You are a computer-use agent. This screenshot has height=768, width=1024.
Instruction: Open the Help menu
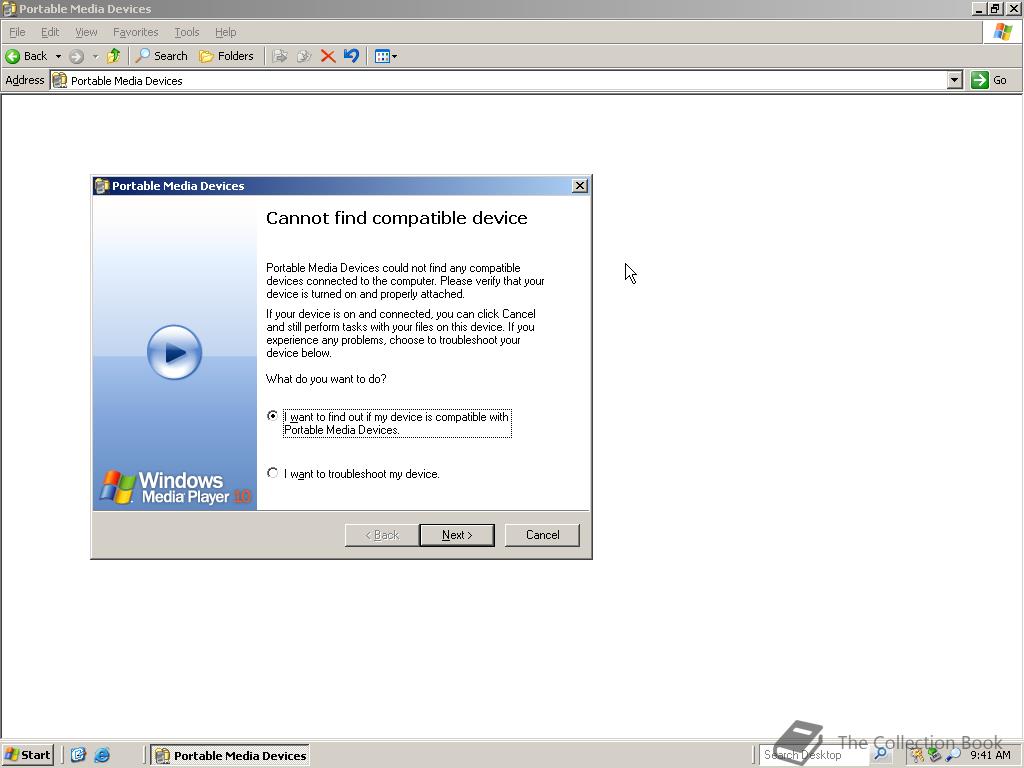pos(225,32)
